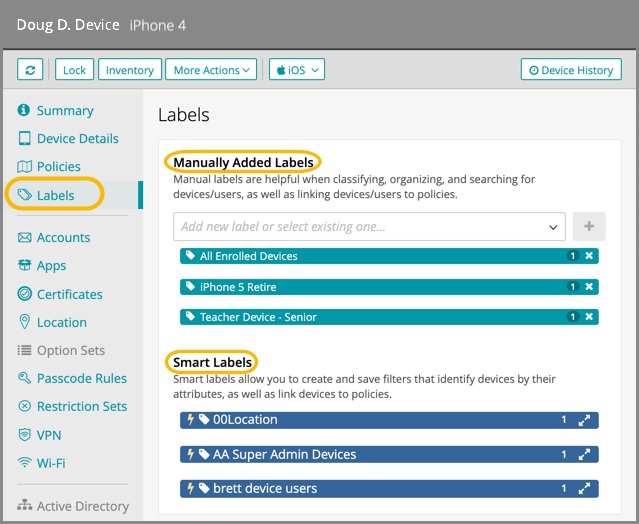Open Certificates from the sidebar
The width and height of the screenshot is (639, 524).
pos(69,294)
